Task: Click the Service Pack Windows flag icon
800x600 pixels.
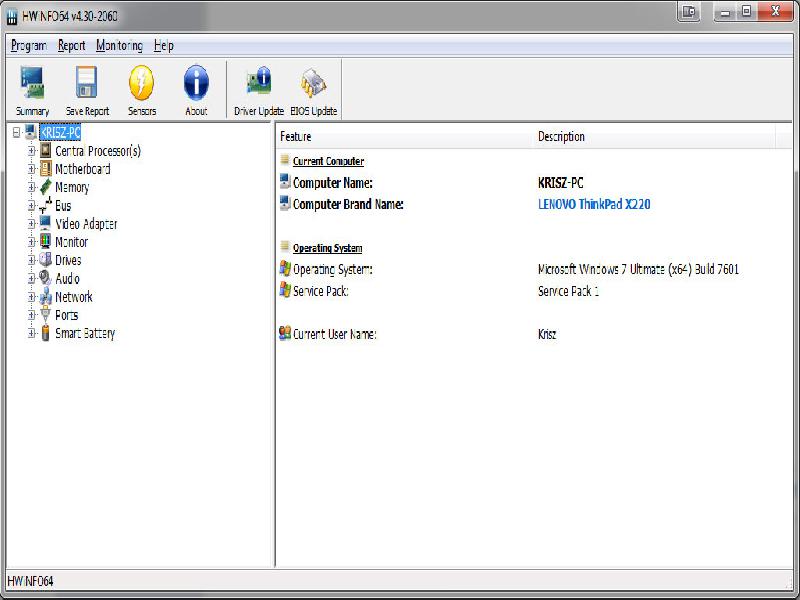Action: pyautogui.click(x=285, y=290)
